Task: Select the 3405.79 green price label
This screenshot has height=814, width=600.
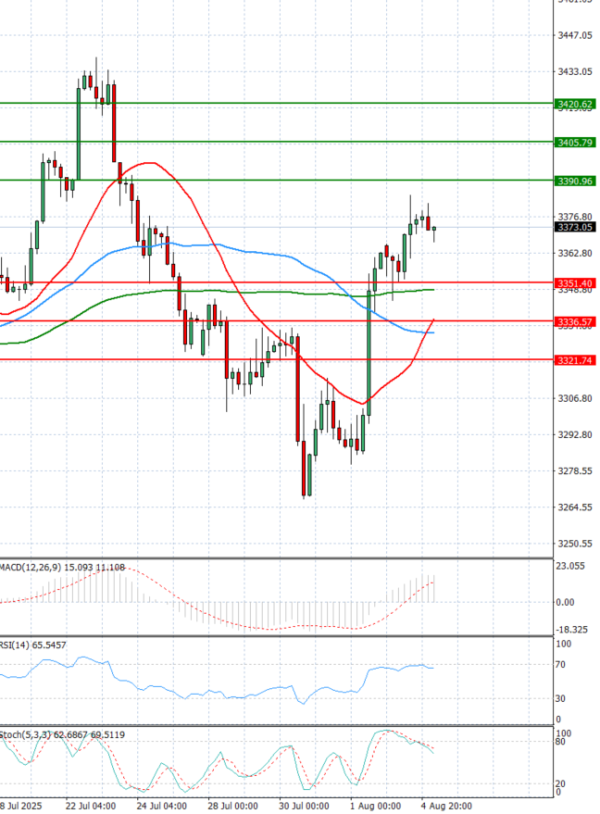Action: [x=575, y=142]
